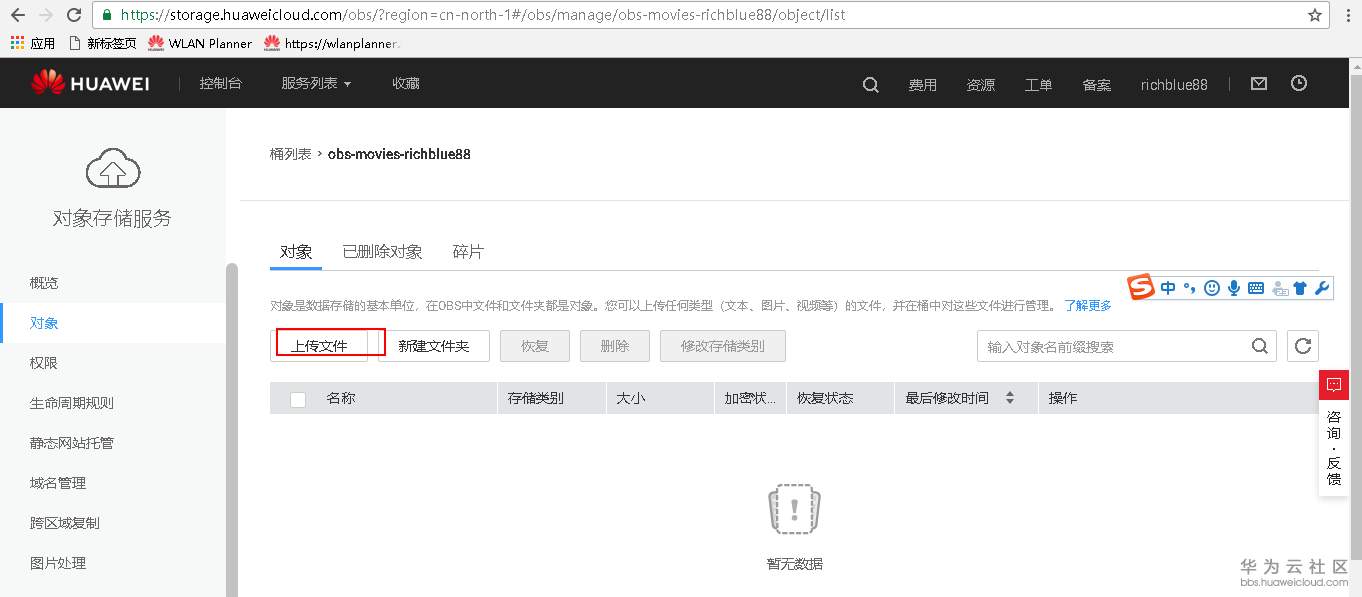Click the 存储类别 column header
Image resolution: width=1362 pixels, height=597 pixels.
coord(535,398)
